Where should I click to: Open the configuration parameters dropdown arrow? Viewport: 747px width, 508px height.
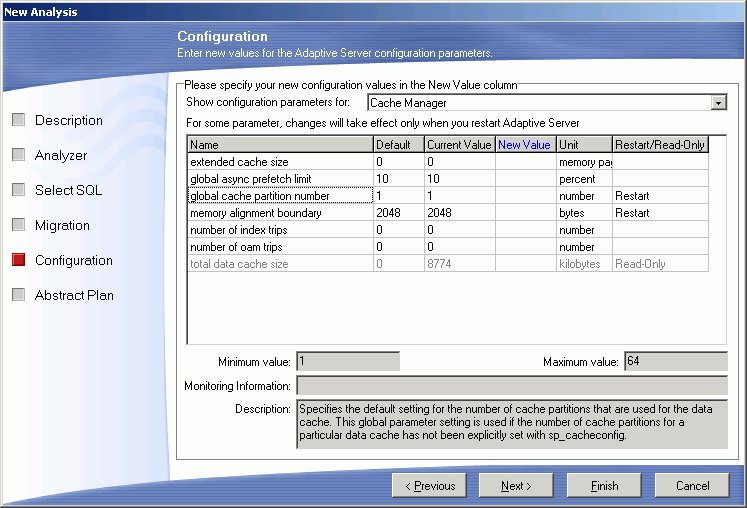[x=718, y=102]
